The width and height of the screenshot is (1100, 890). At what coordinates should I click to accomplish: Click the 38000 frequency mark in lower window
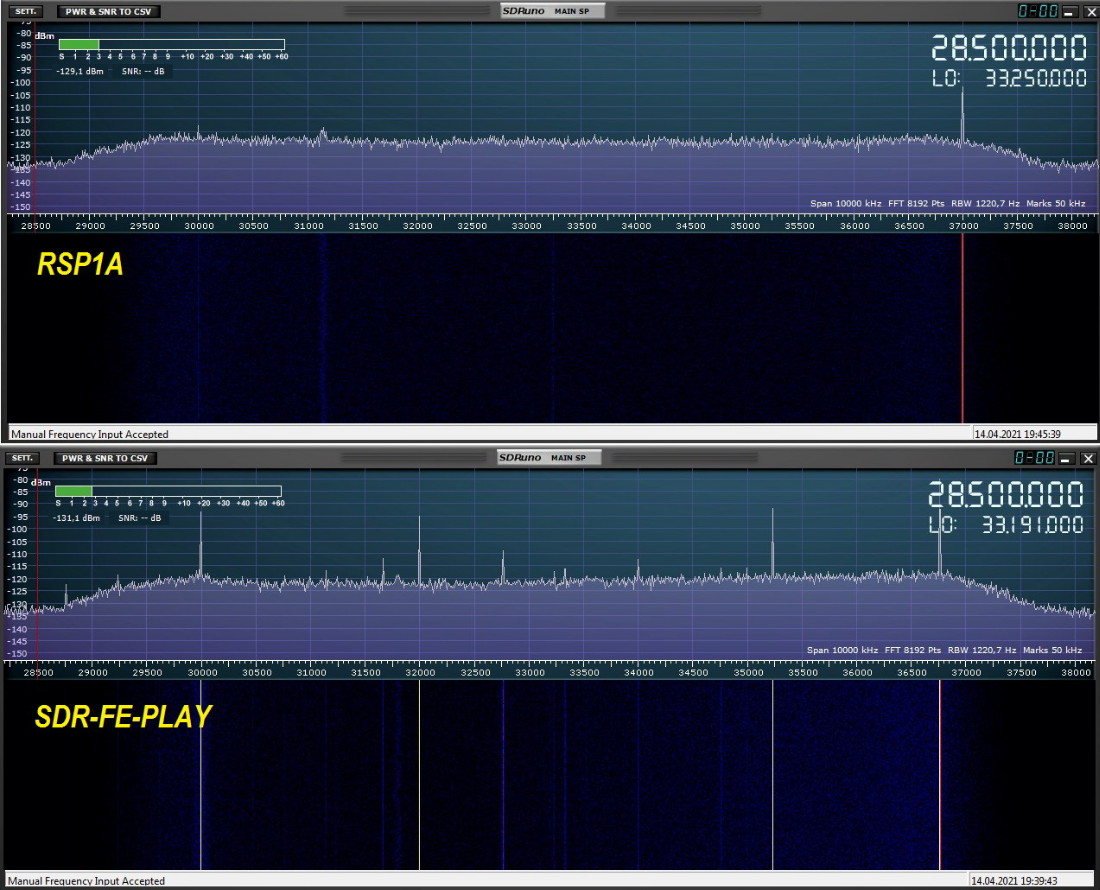pyautogui.click(x=1075, y=673)
